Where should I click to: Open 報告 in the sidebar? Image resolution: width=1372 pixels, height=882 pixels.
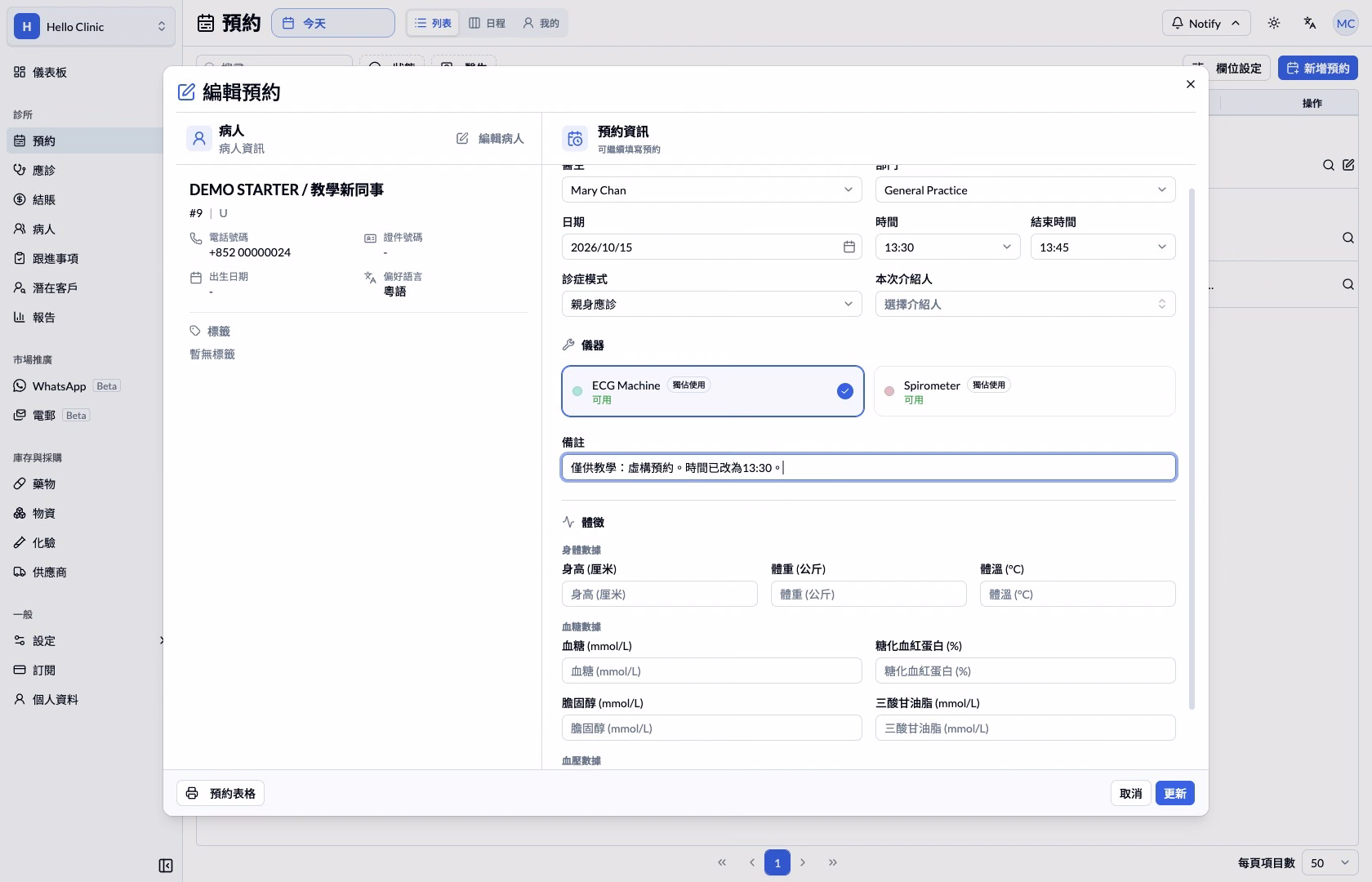[85, 317]
